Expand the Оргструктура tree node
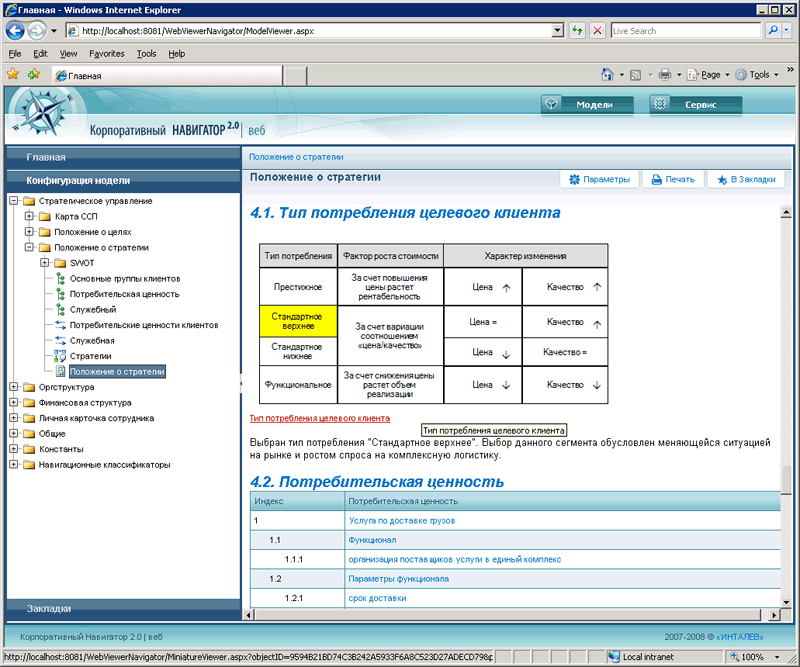Viewport: 800px width, 667px height. pyautogui.click(x=14, y=387)
